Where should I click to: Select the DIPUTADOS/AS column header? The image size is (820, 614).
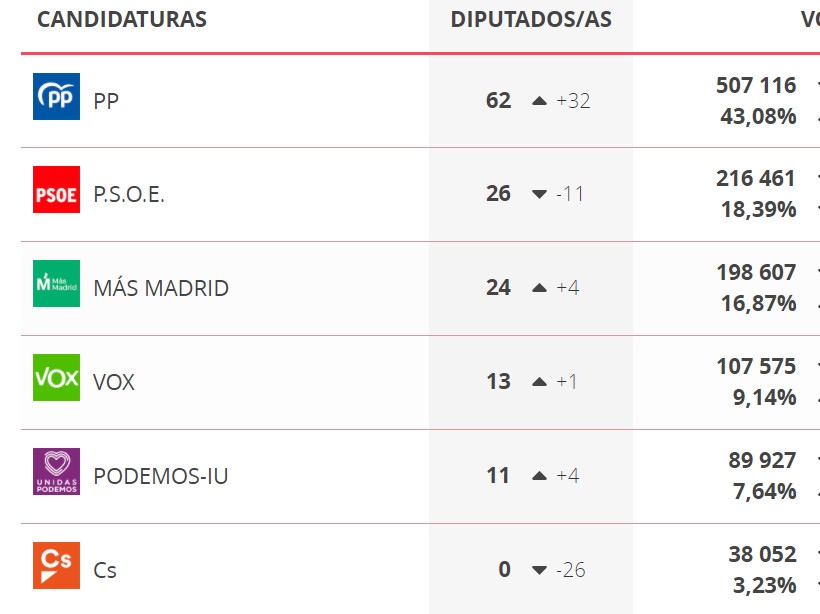pos(531,19)
